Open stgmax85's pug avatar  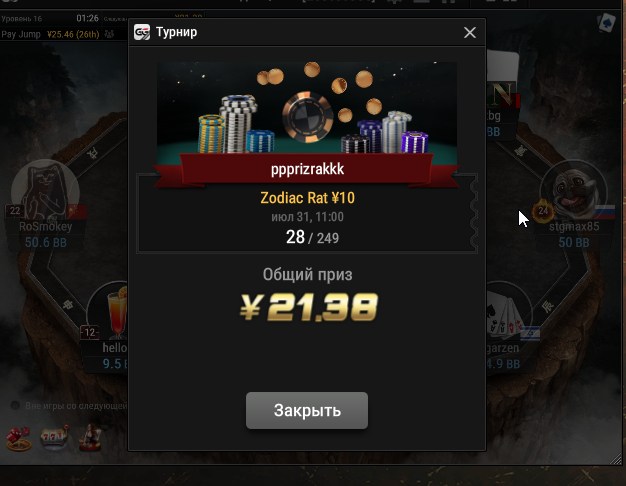[x=573, y=193]
